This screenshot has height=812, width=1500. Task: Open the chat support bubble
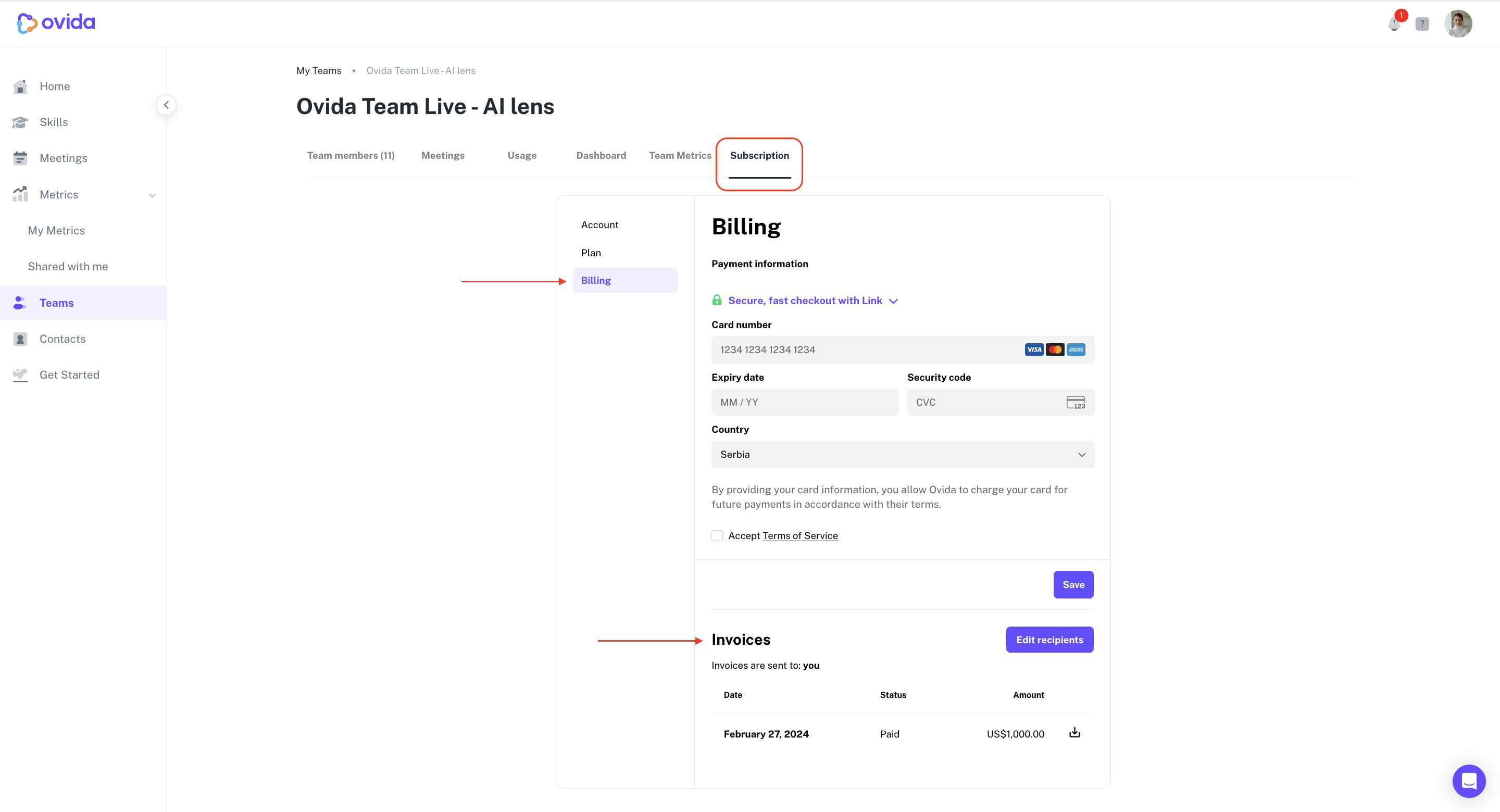[x=1469, y=781]
